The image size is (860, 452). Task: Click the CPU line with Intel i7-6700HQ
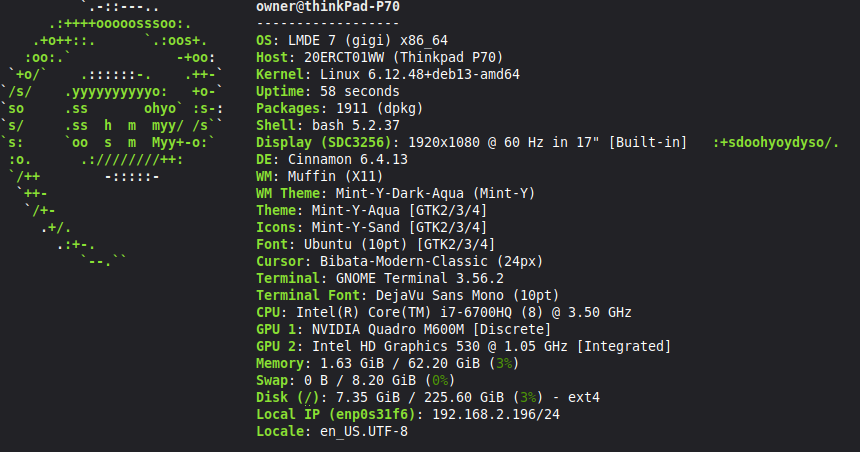[443, 312]
